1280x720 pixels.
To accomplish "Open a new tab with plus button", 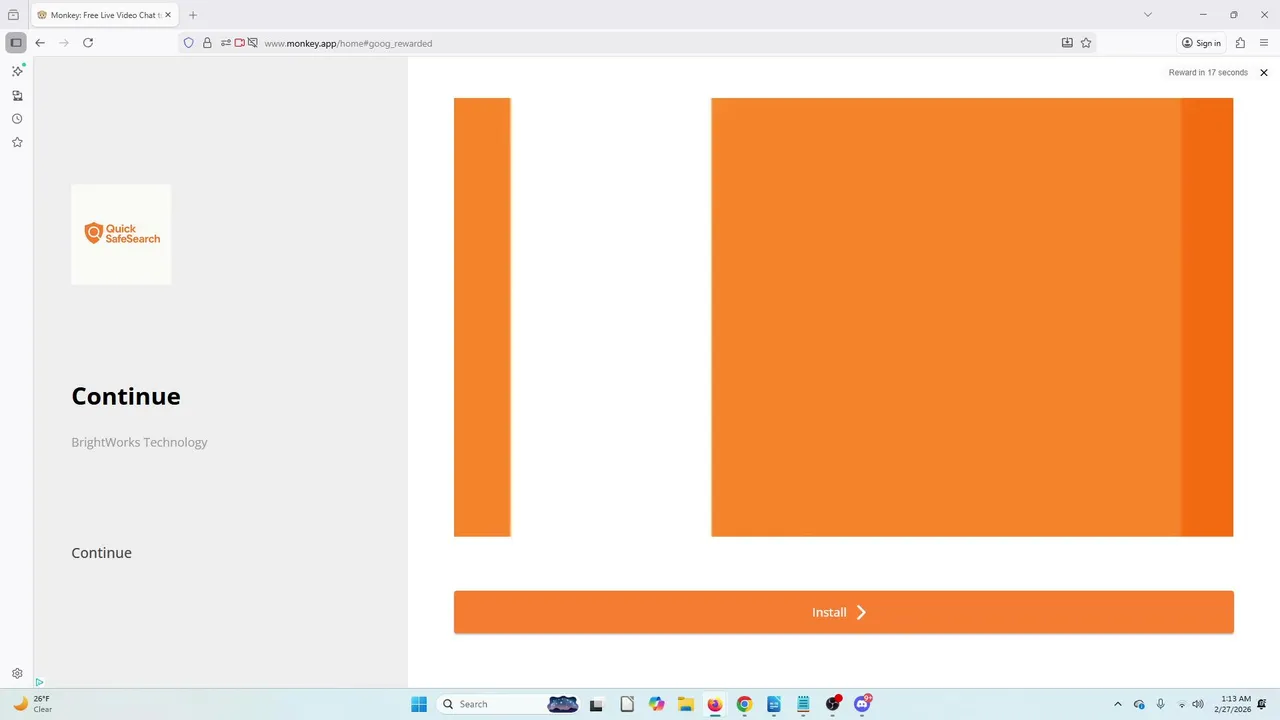I will click(193, 15).
